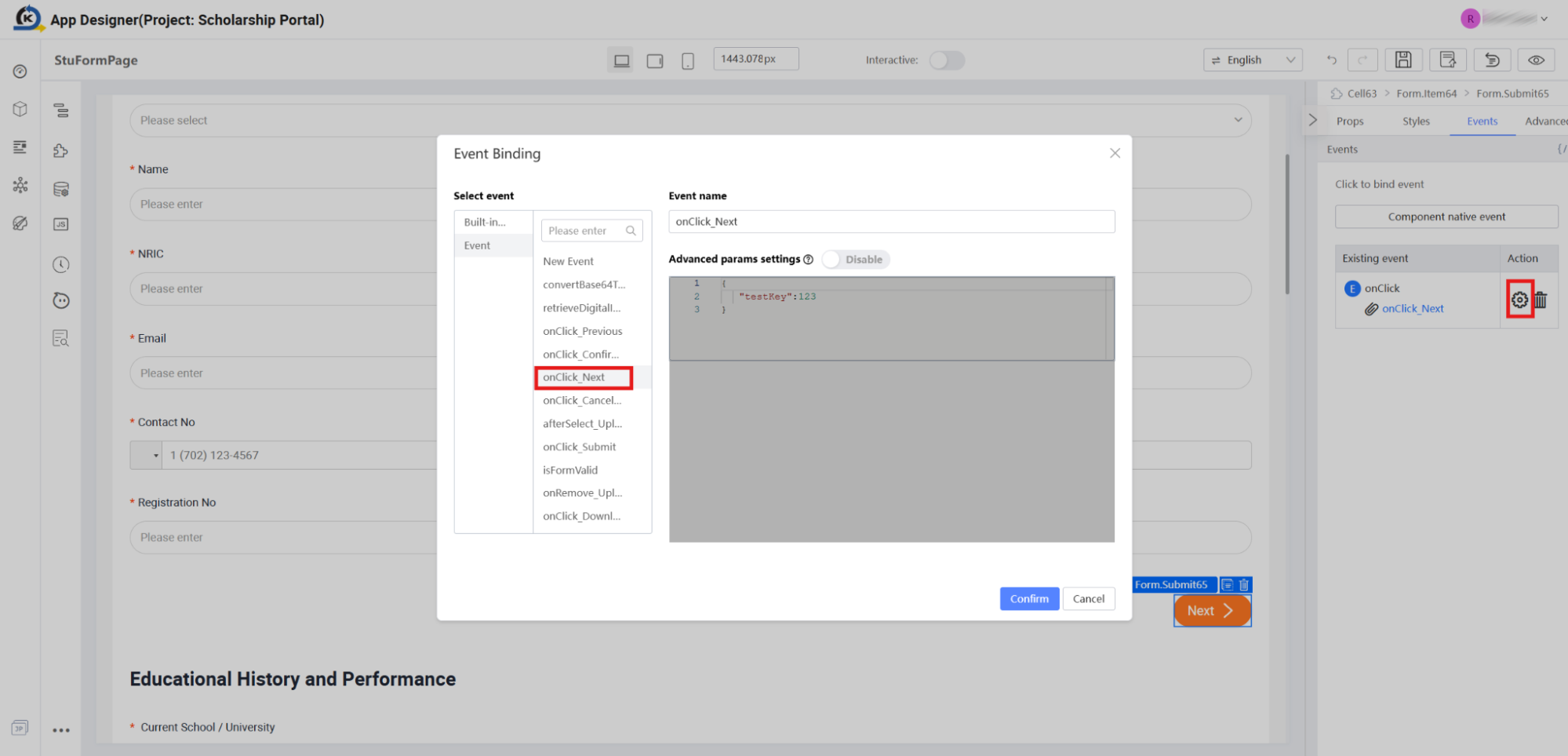The image size is (1568, 756).
Task: Switch to mobile phone view icon
Action: coord(688,60)
